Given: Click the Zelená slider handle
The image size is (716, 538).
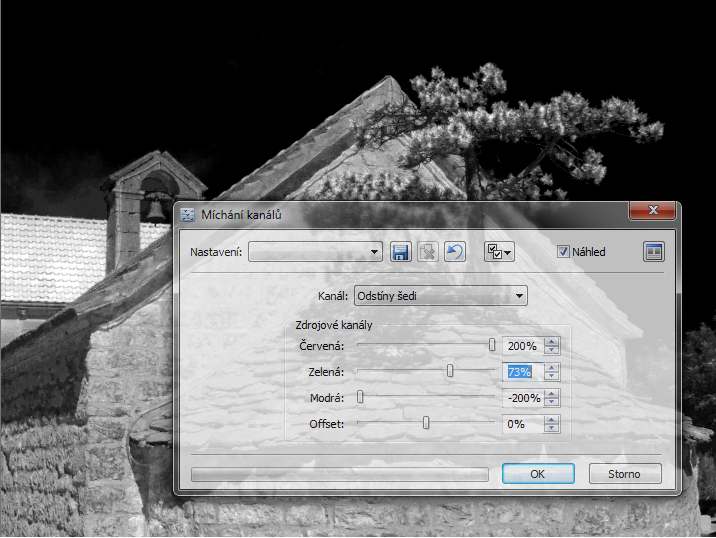Looking at the screenshot, I should click(x=450, y=371).
